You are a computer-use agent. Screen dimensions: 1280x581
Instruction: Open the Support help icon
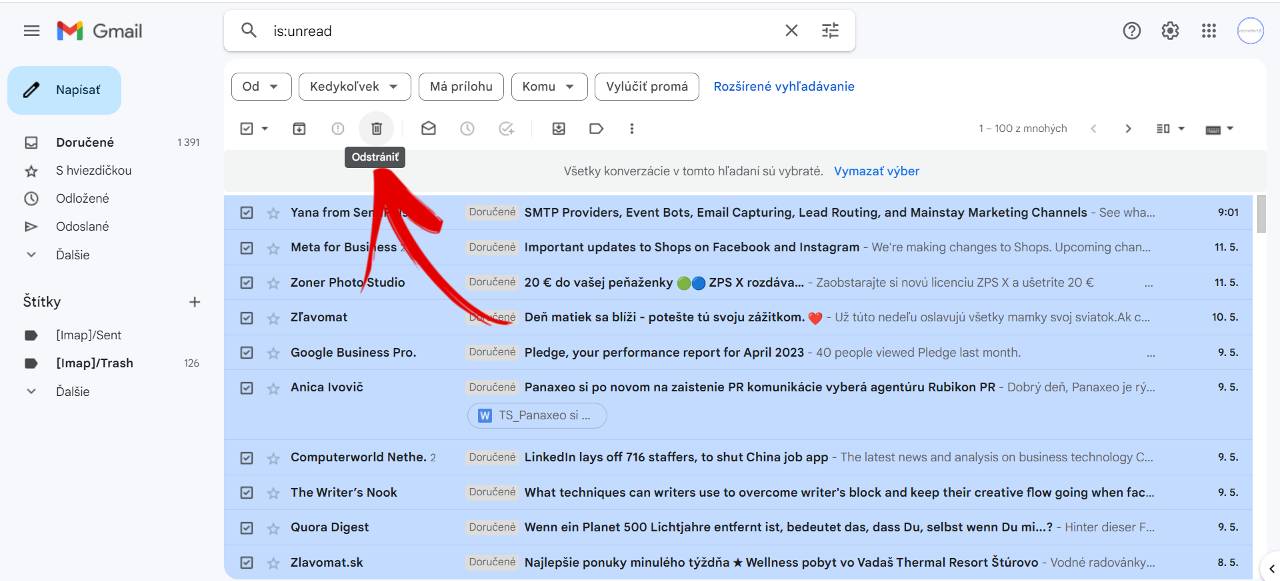(1132, 31)
